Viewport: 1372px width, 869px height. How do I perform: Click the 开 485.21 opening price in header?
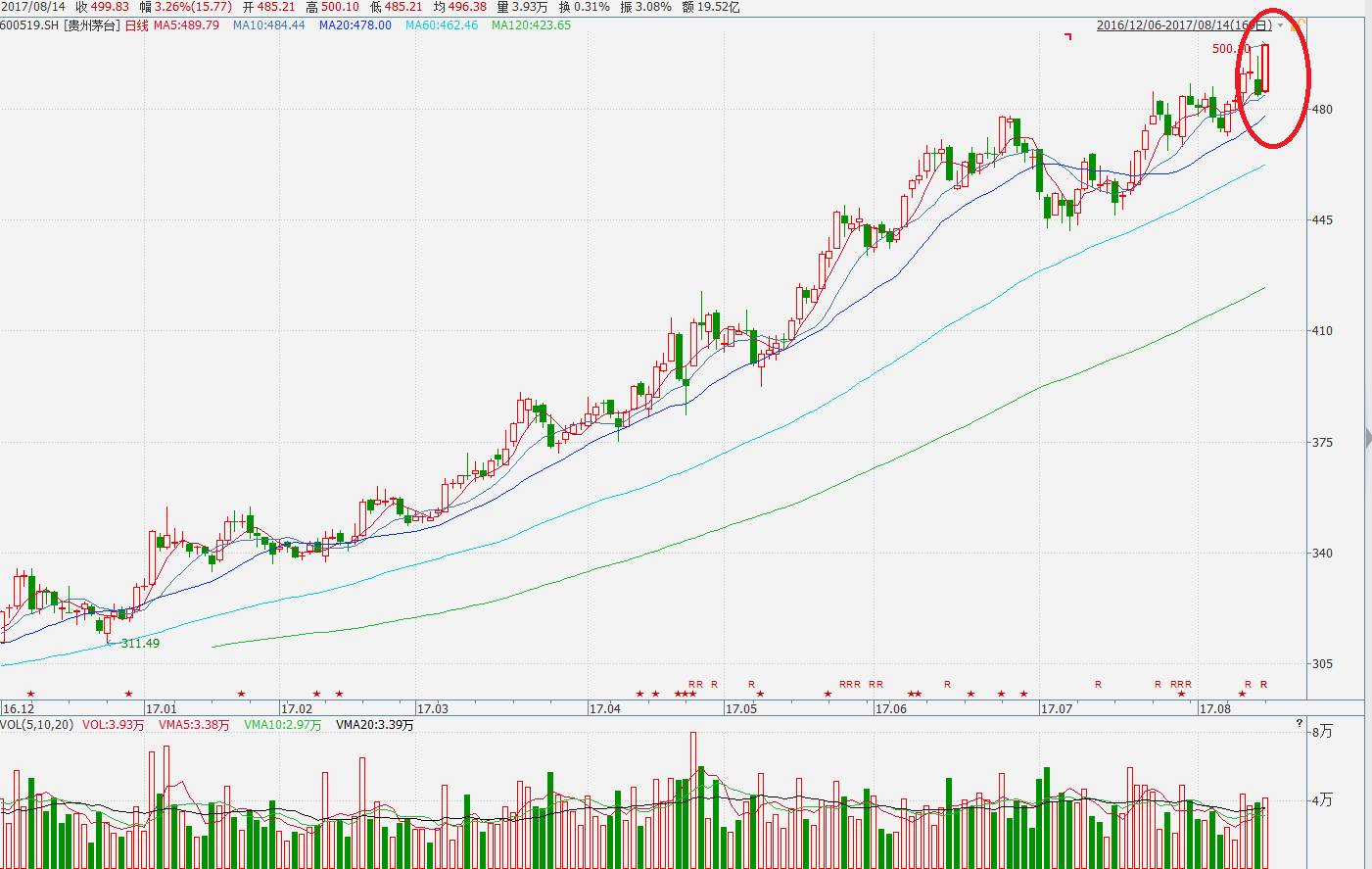coord(268,7)
